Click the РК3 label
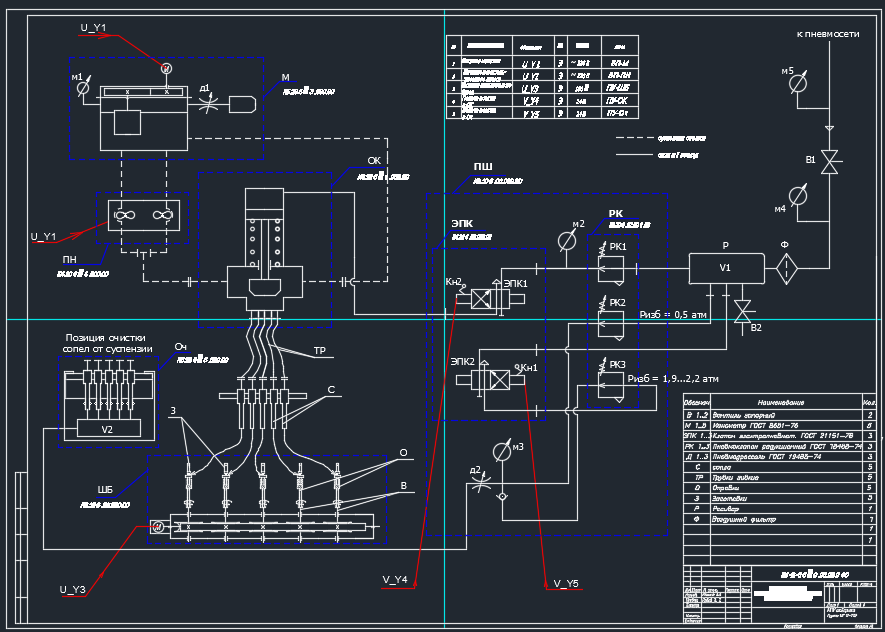885x632 pixels. (x=618, y=365)
